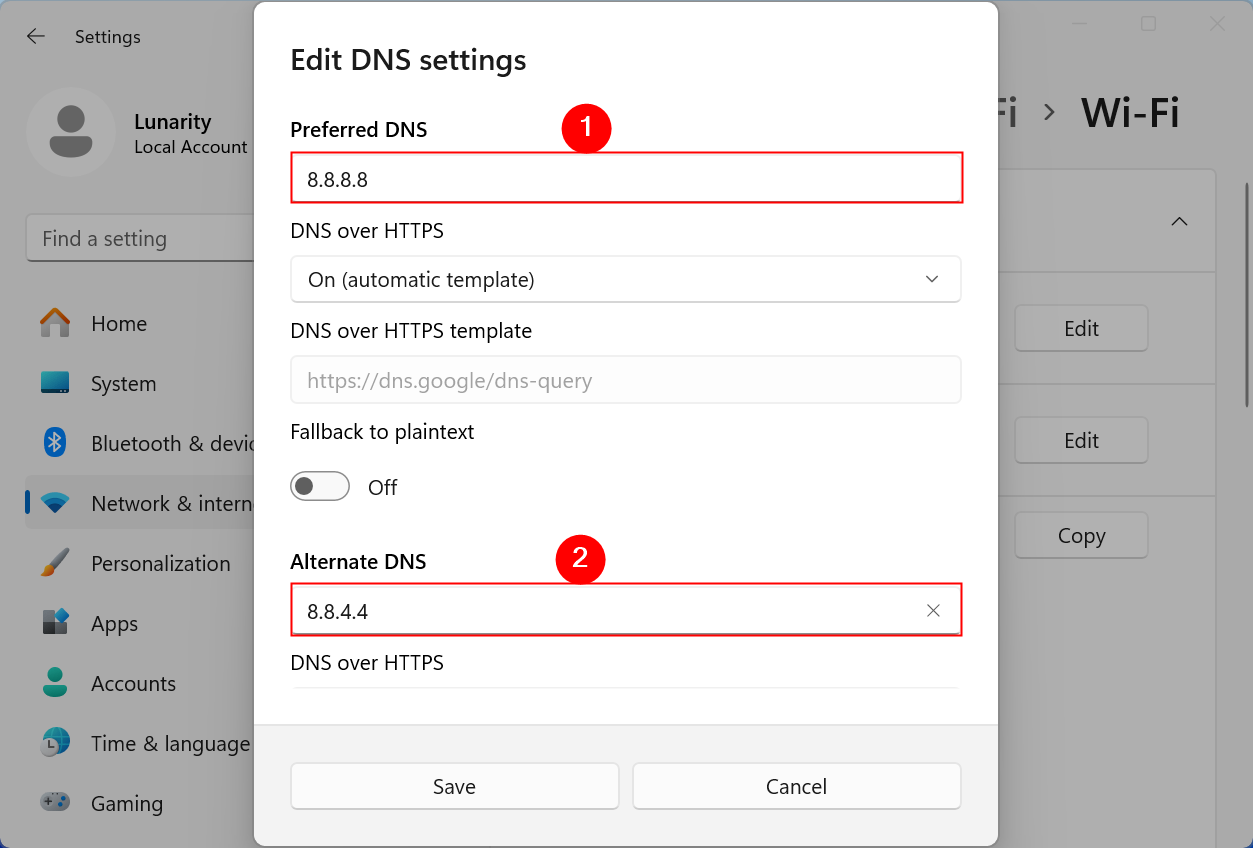The image size is (1253, 848).
Task: Open the System settings icon
Action: coord(55,383)
